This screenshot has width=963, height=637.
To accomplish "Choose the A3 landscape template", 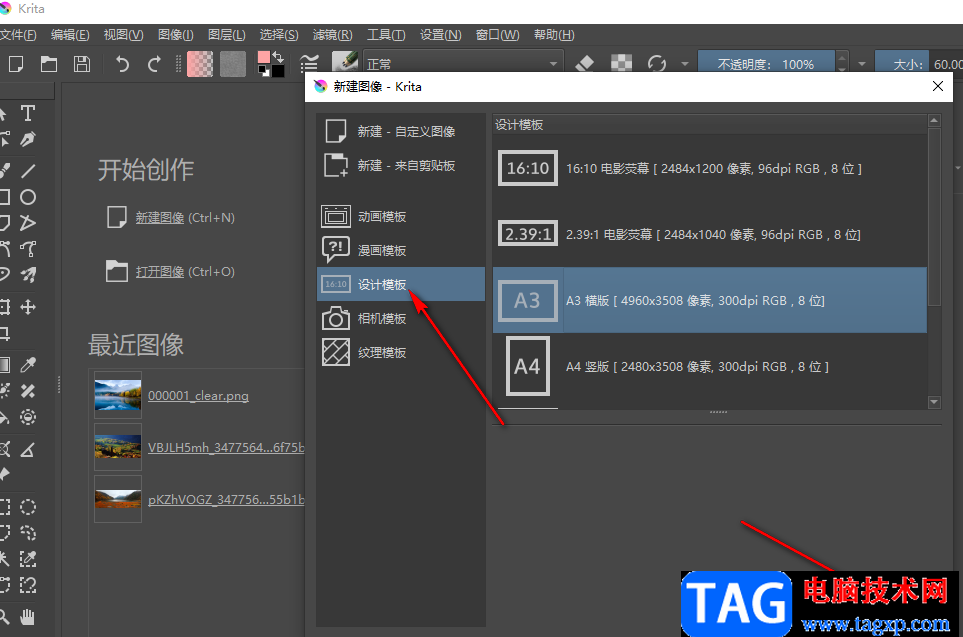I will [x=710, y=300].
